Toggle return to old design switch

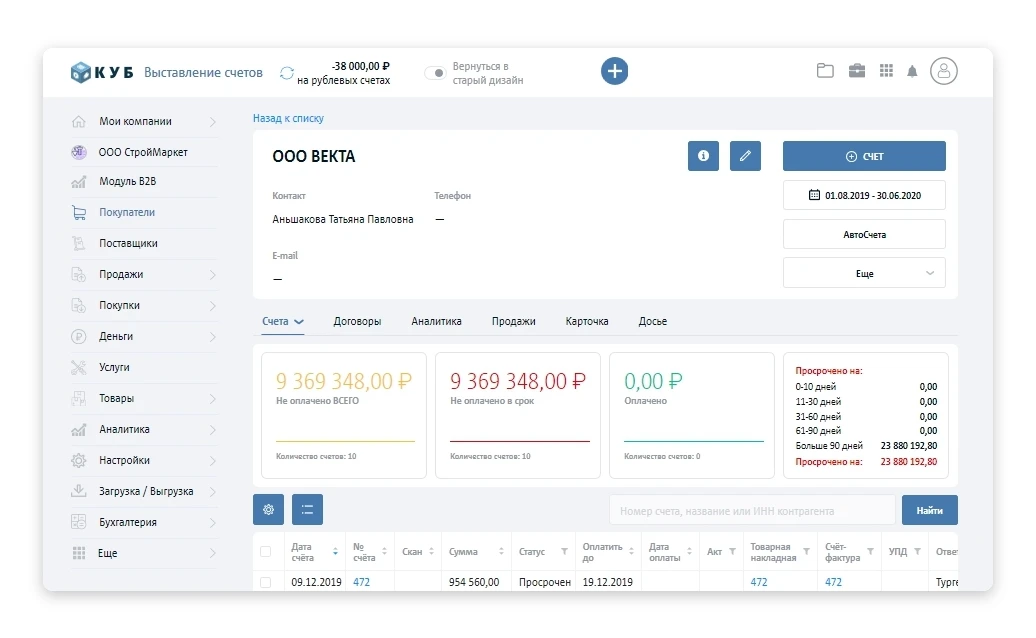pyautogui.click(x=435, y=73)
